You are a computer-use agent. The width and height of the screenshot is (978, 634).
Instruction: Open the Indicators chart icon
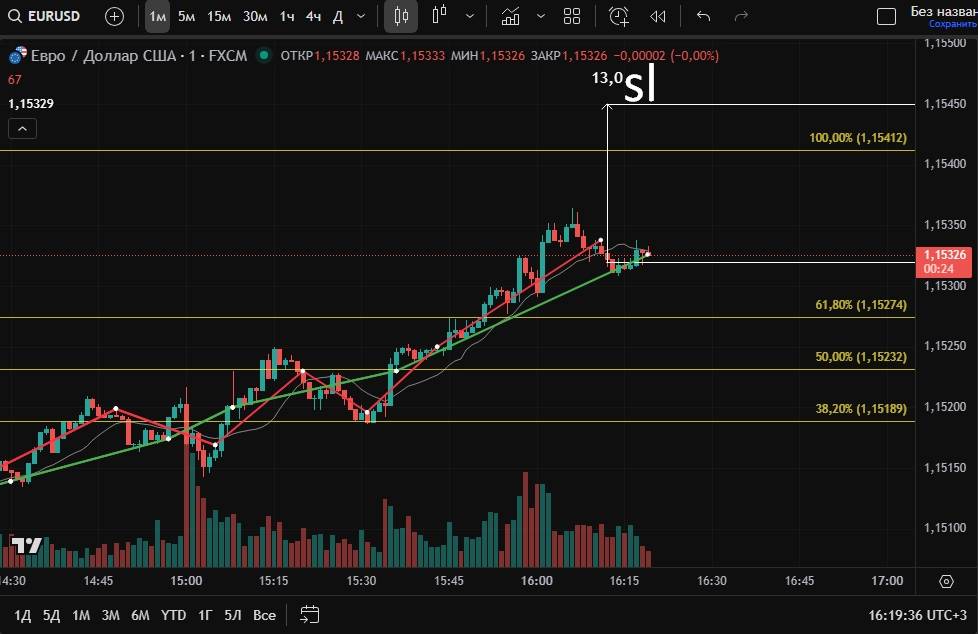(511, 16)
